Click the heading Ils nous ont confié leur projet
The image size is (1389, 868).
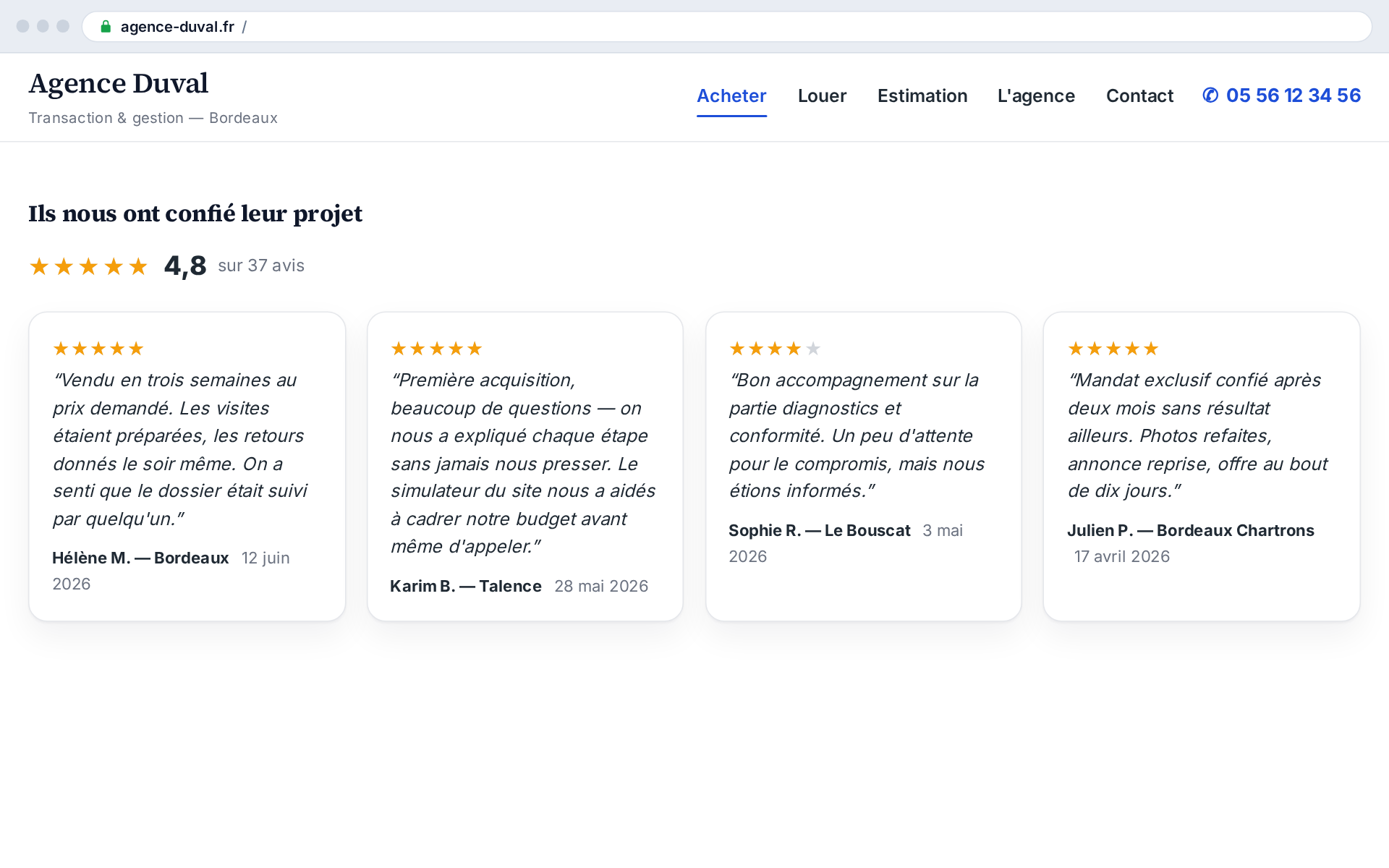[x=195, y=213]
